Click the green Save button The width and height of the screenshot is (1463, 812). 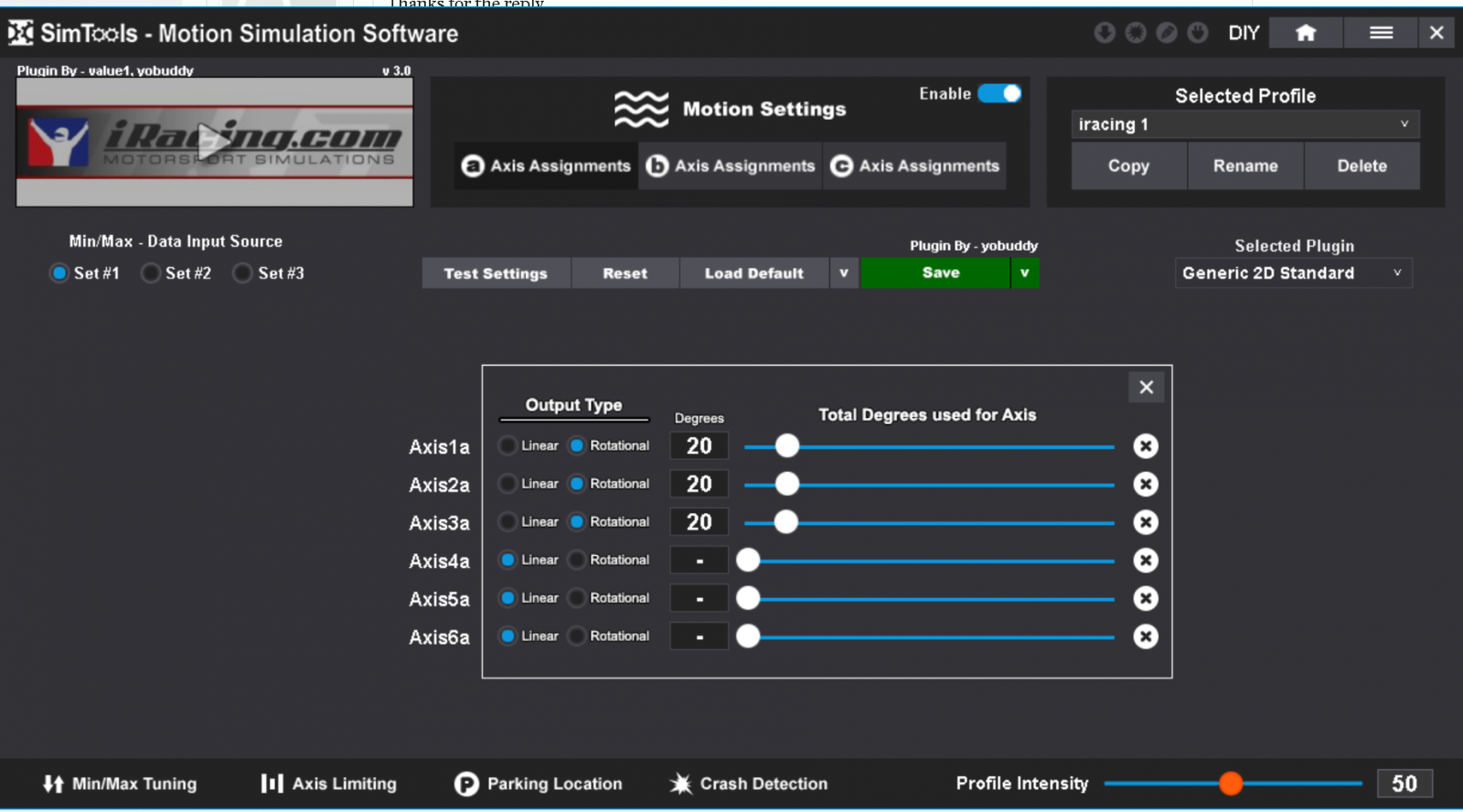coord(935,272)
